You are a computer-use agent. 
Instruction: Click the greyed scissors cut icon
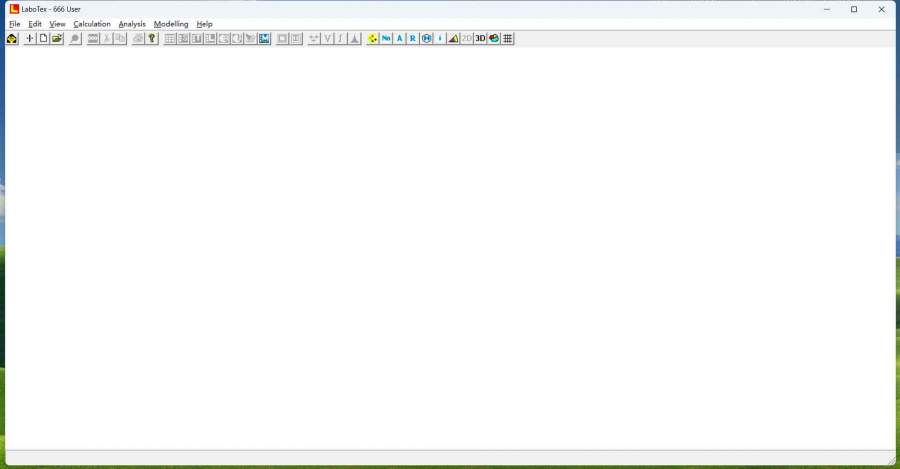click(x=106, y=38)
